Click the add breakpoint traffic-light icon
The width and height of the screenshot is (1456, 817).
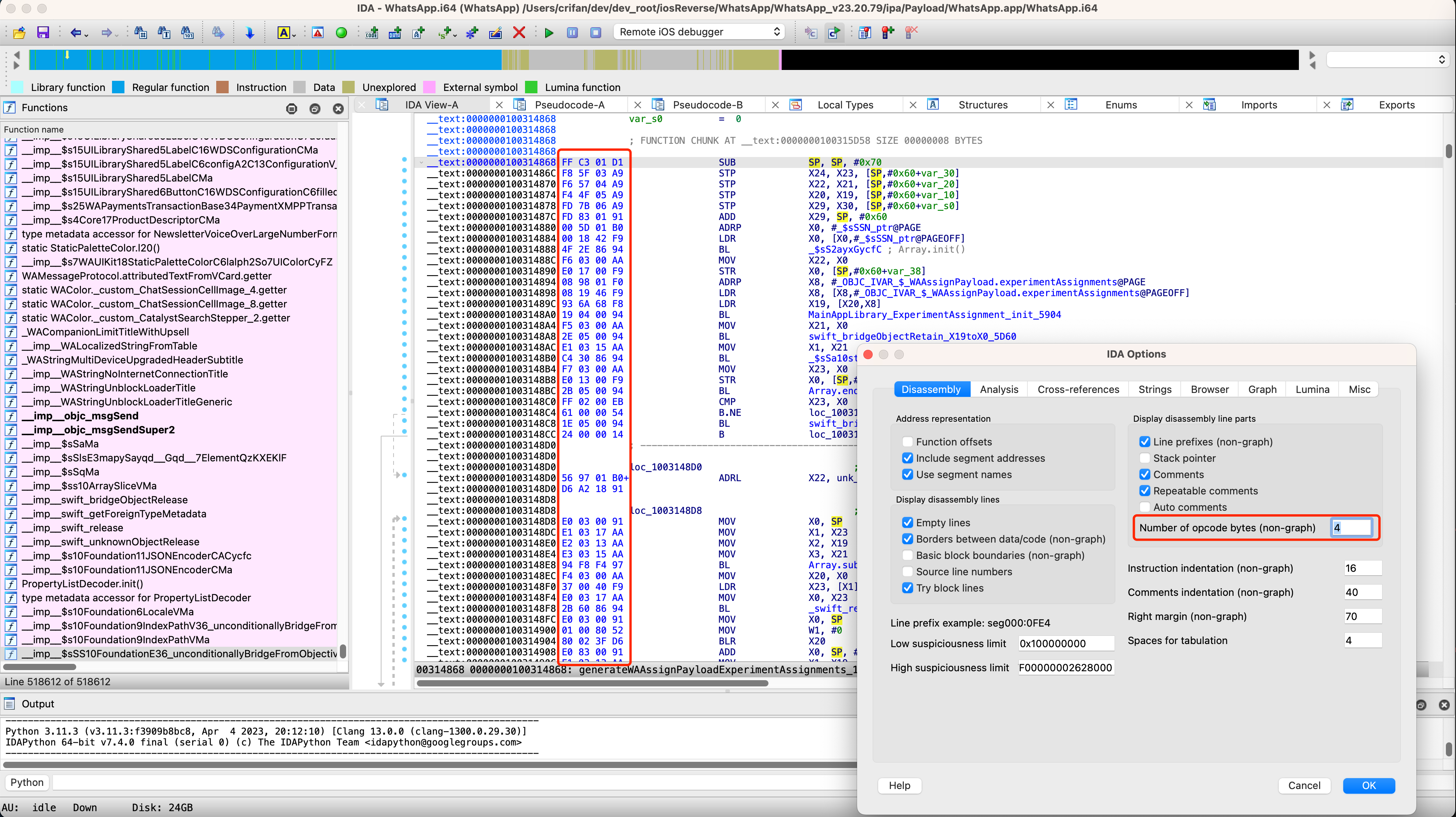click(x=888, y=32)
